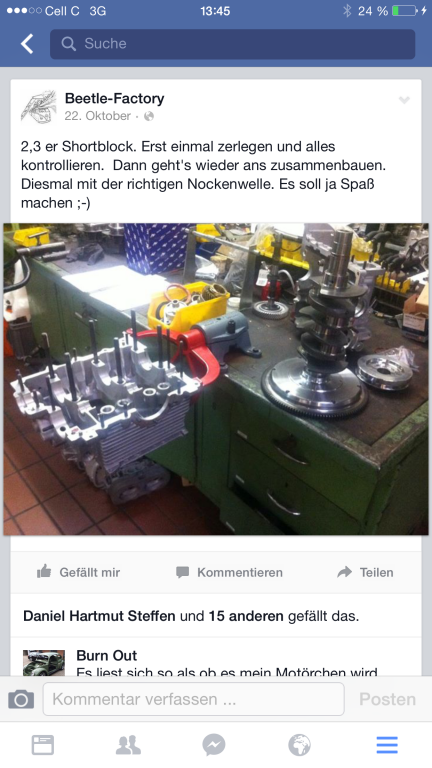Open the post options chevron
432x768 pixels.
[404, 100]
